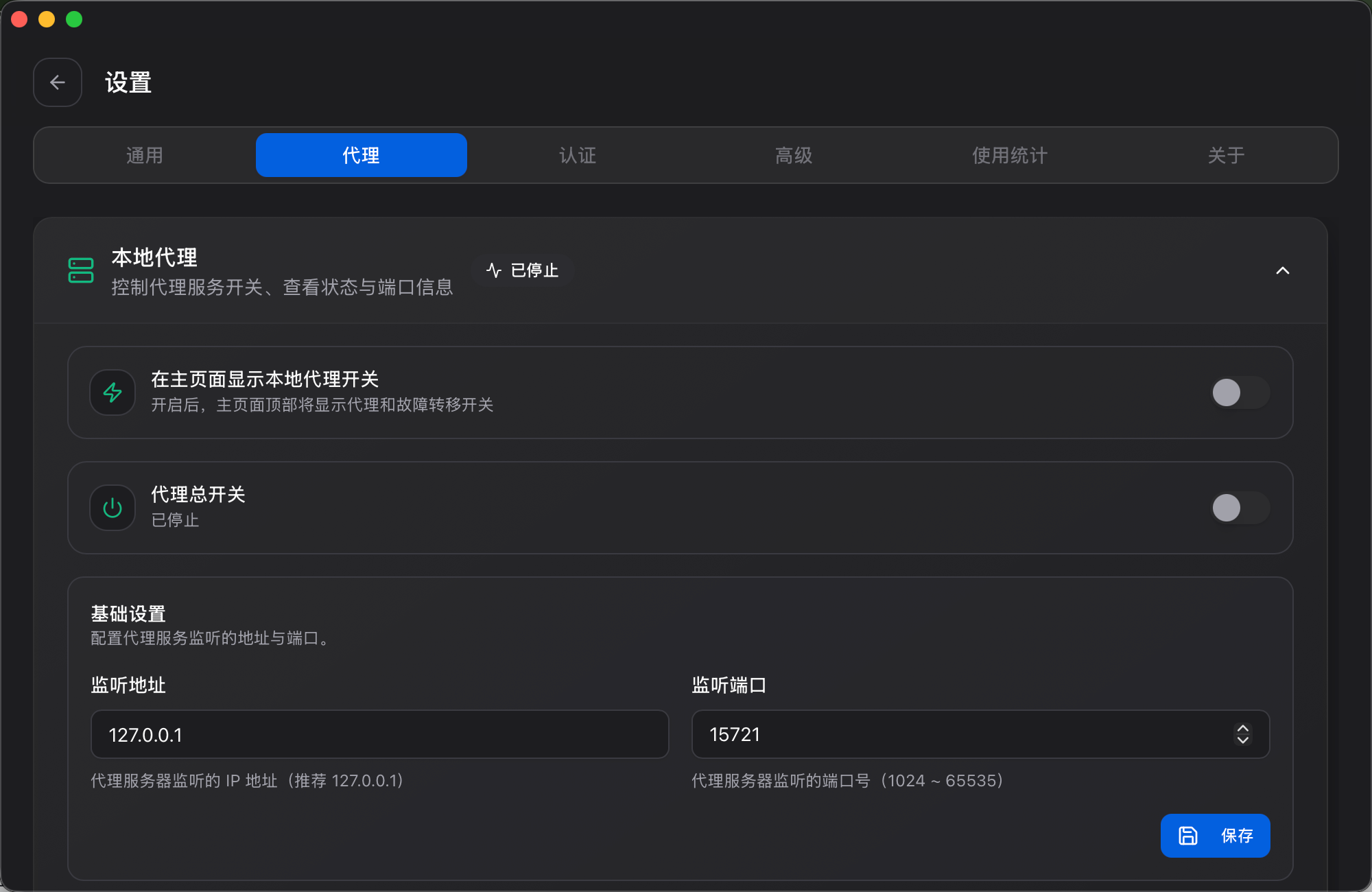Click the 本地代理 heading
Screen dimensions: 1372x892
coord(154,257)
